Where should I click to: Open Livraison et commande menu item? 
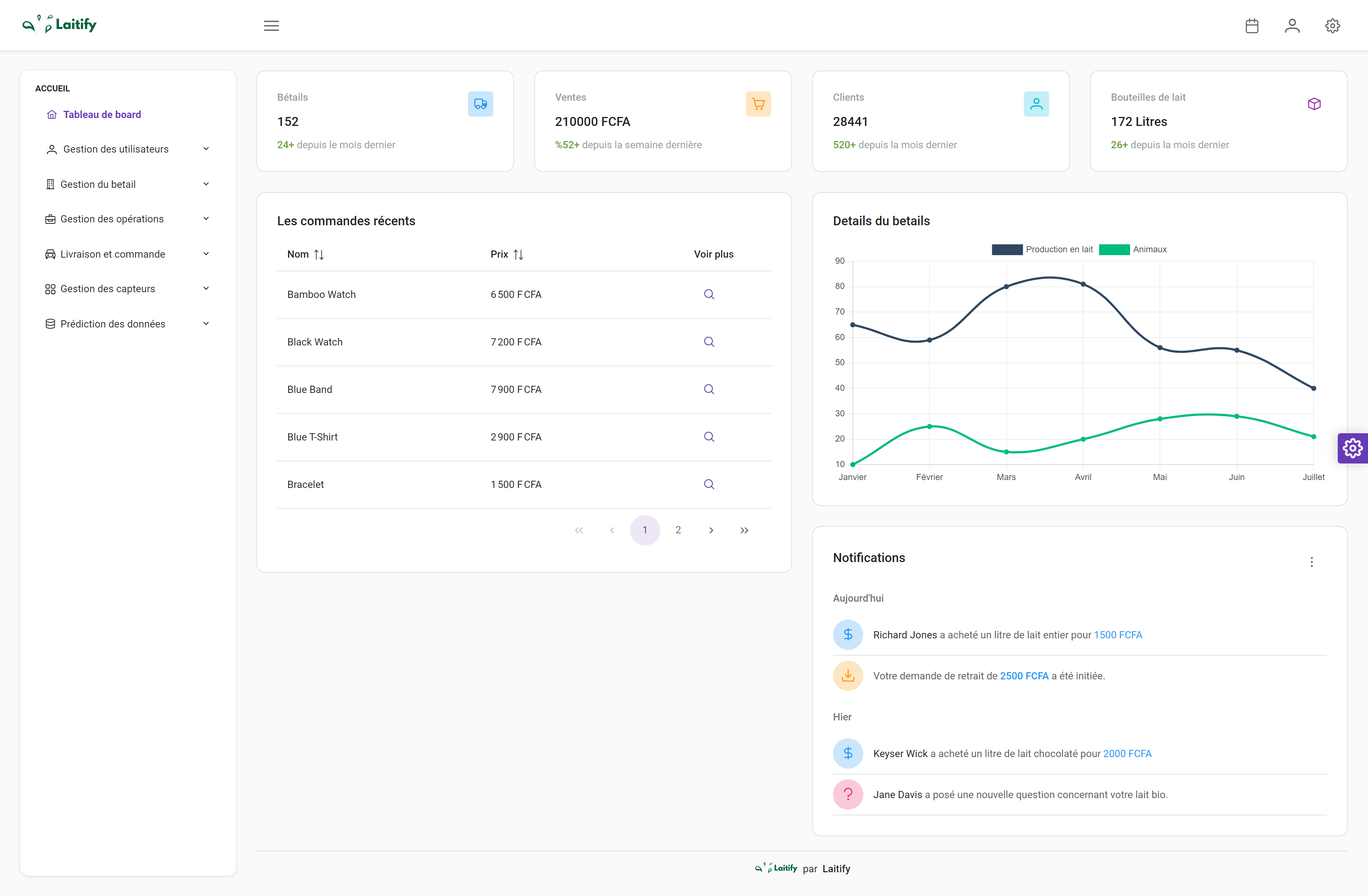pos(127,254)
